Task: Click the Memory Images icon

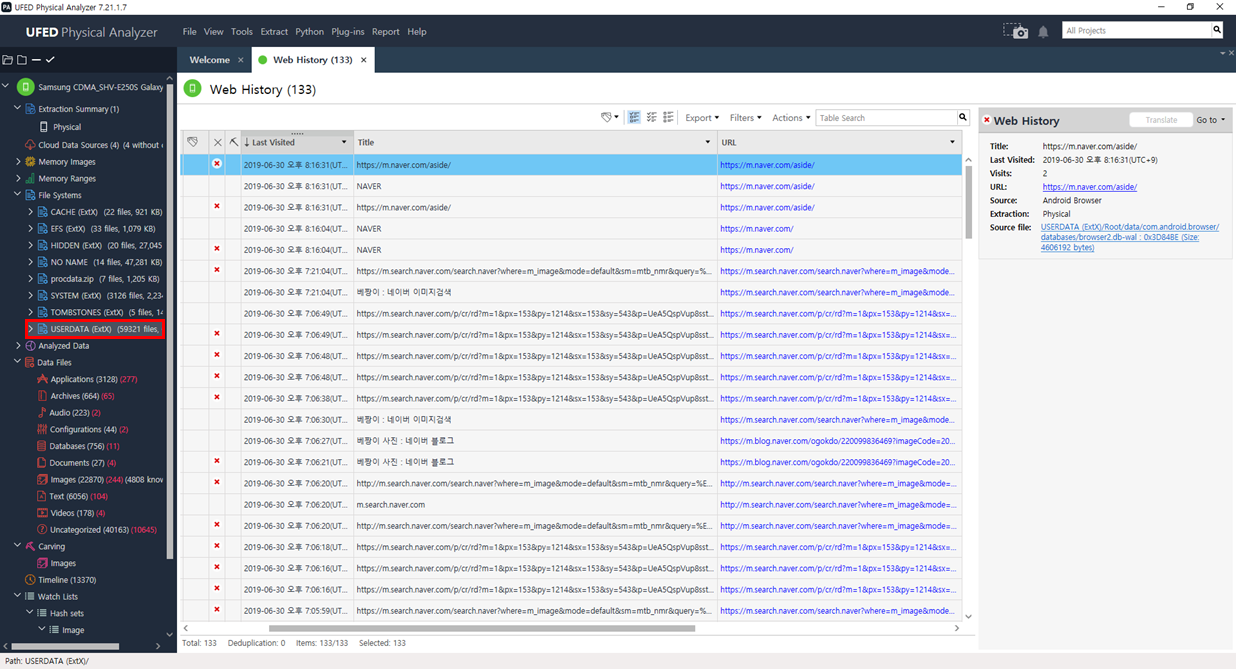Action: pos(30,162)
